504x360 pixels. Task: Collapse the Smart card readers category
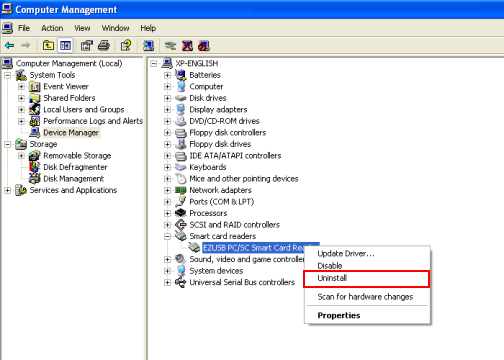point(168,236)
